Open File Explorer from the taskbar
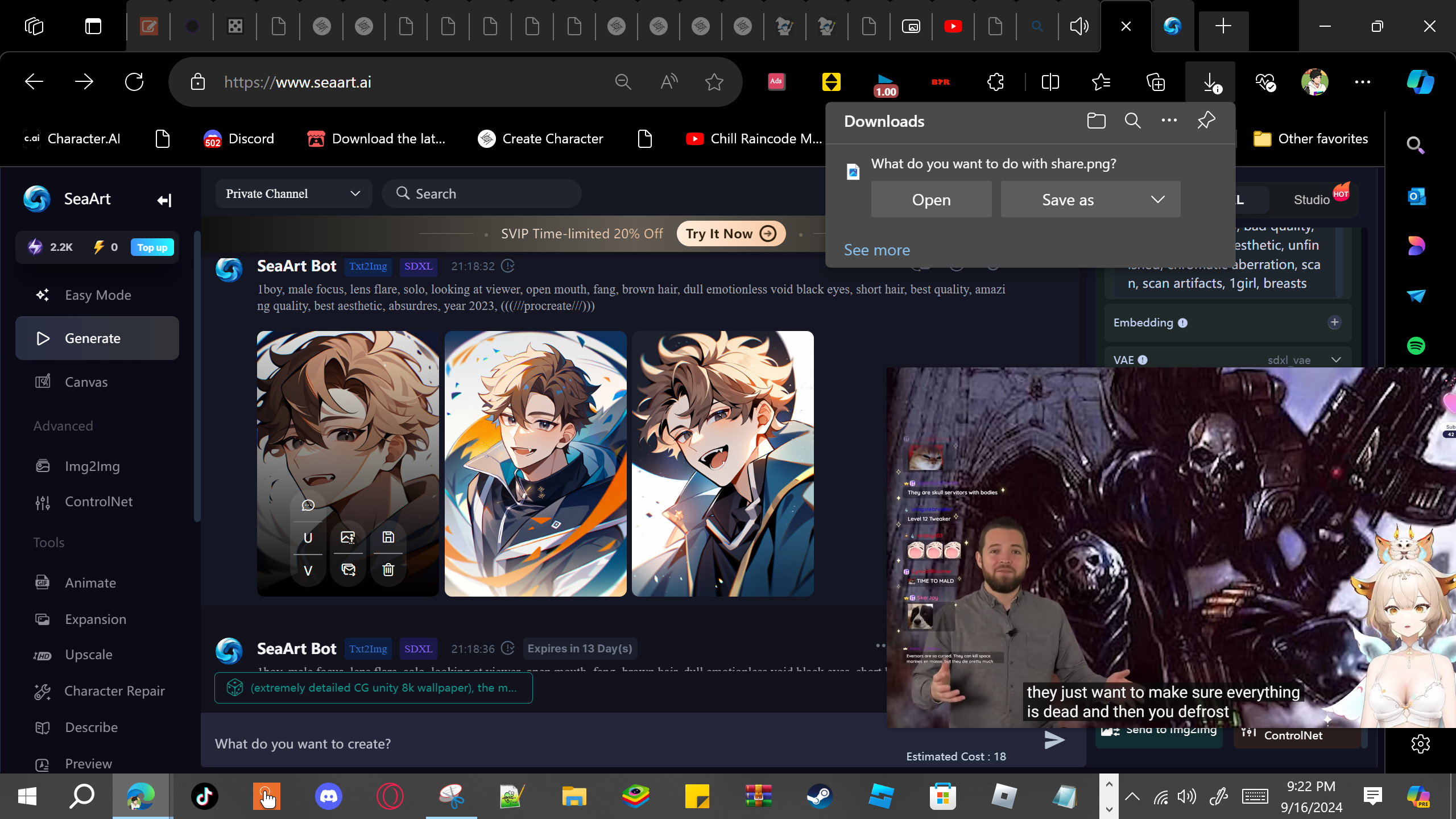The image size is (1456, 819). (x=574, y=796)
